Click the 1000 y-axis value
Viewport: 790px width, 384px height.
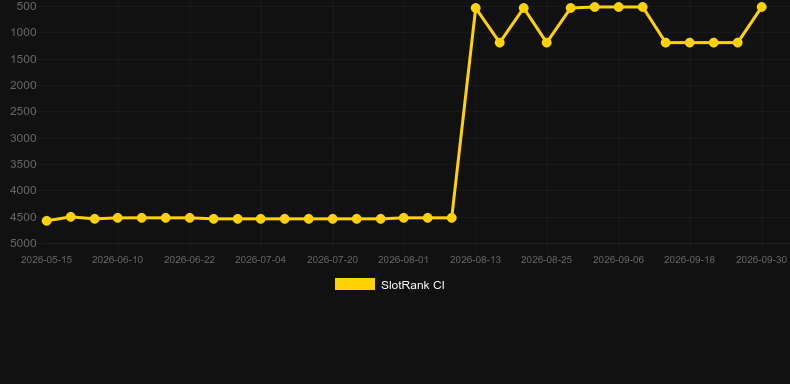click(x=24, y=32)
